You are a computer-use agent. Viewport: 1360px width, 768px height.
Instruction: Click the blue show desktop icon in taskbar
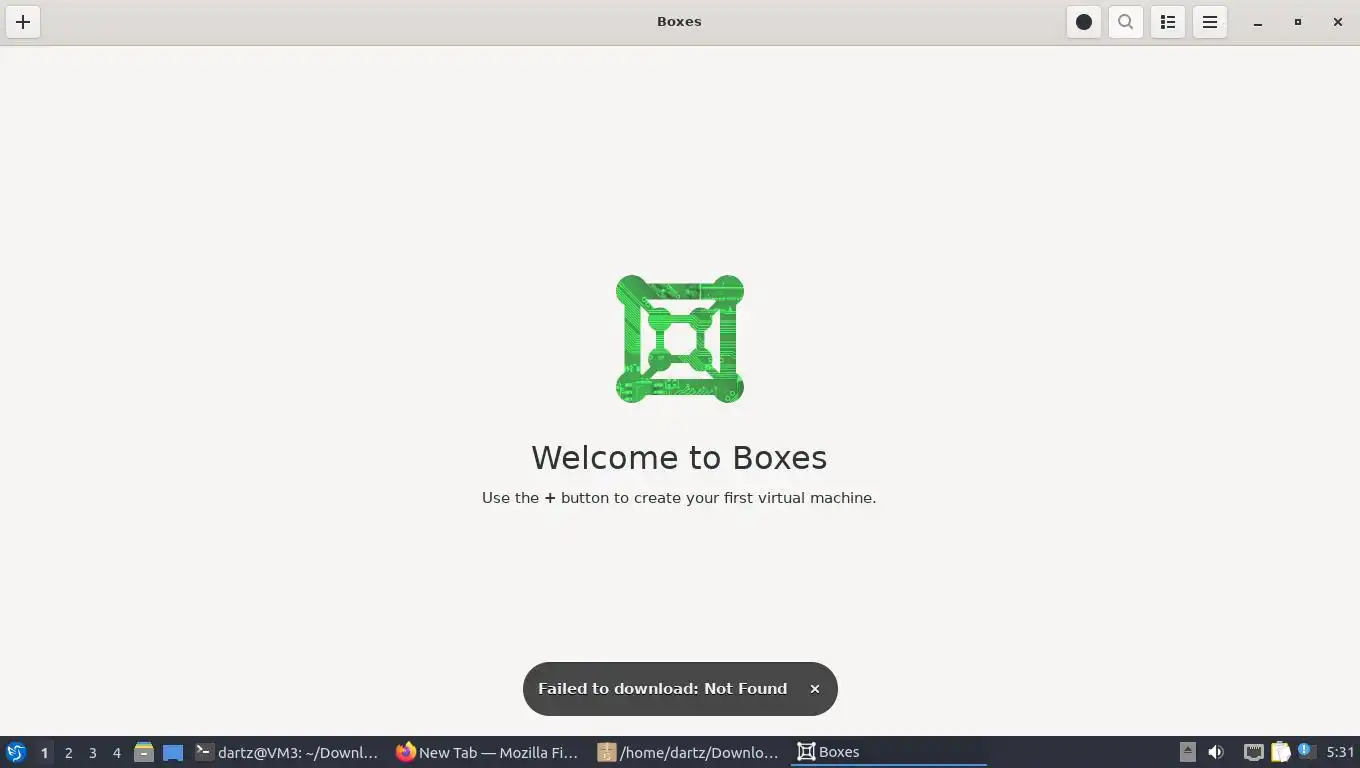(x=173, y=752)
